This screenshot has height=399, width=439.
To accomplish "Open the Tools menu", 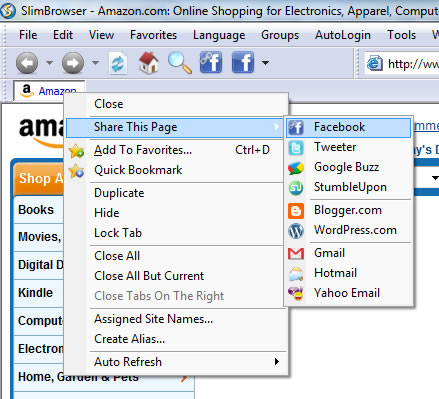I will pos(401,35).
